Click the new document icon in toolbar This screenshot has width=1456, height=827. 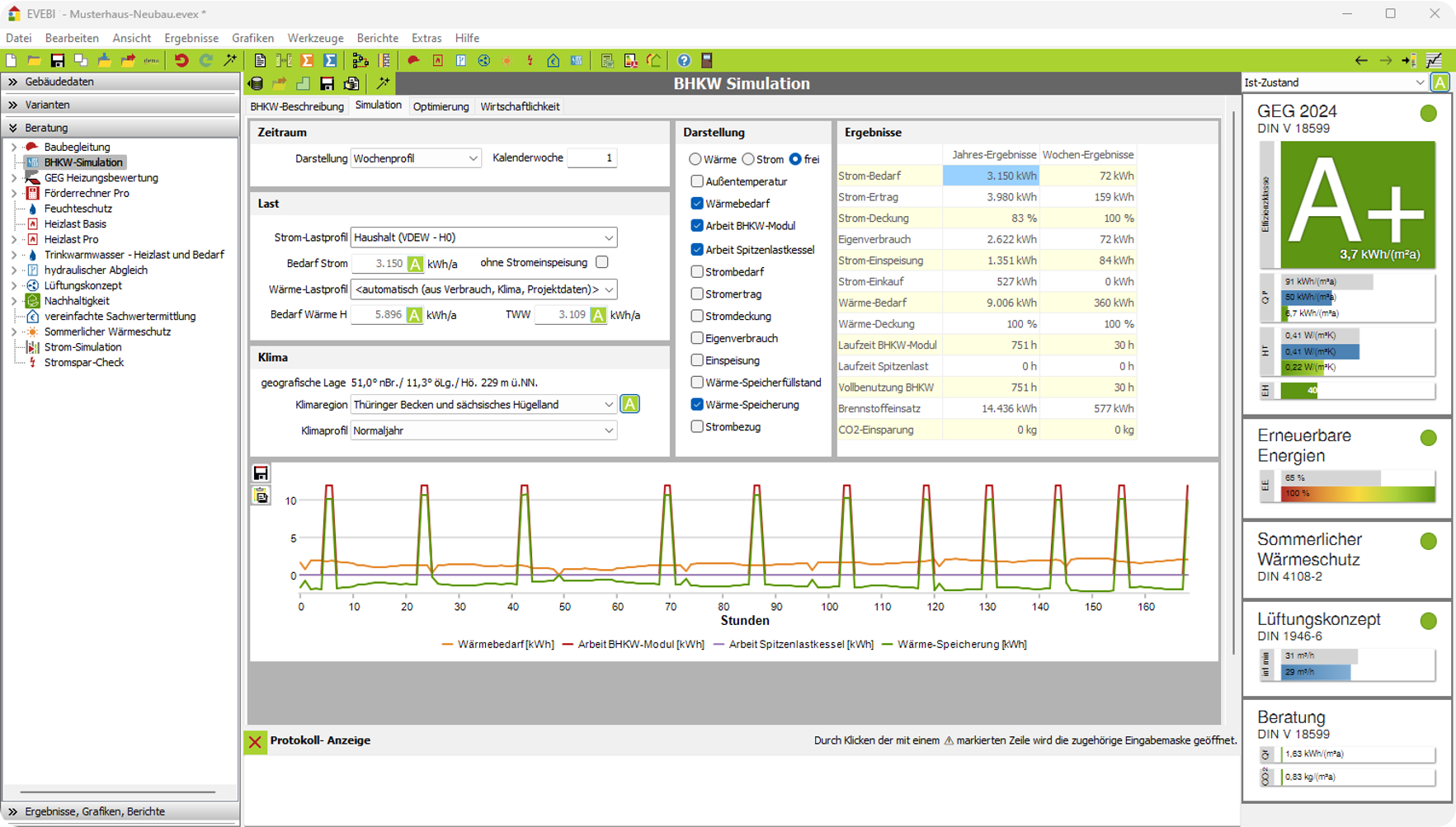12,60
